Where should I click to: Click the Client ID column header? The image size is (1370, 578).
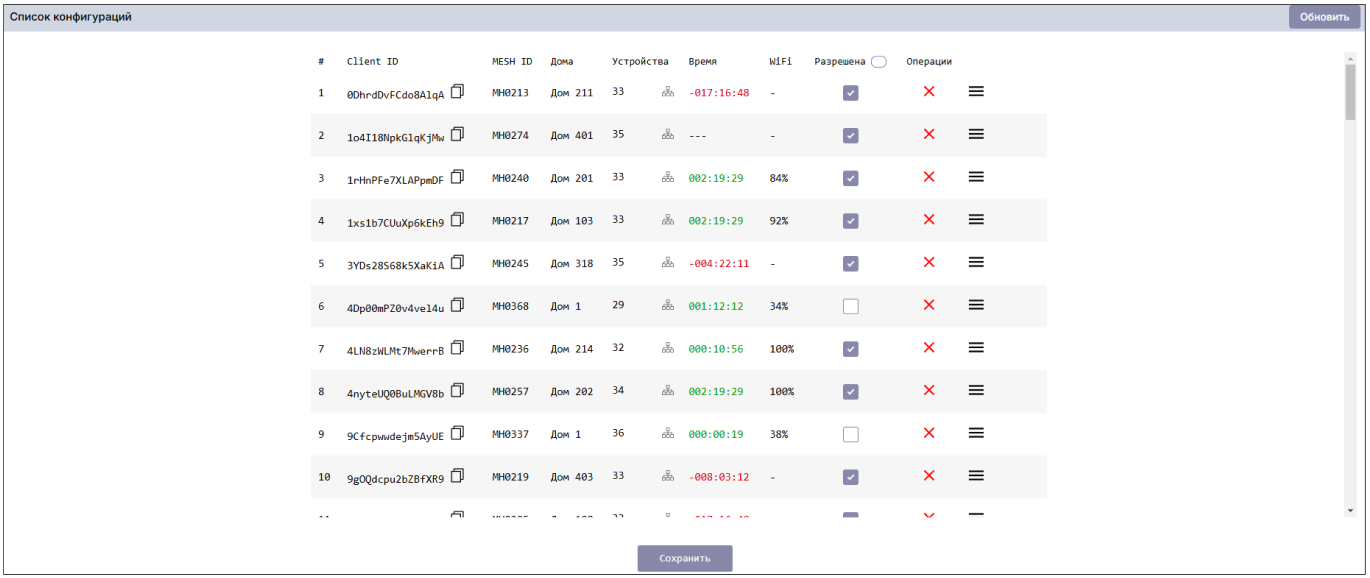372,62
